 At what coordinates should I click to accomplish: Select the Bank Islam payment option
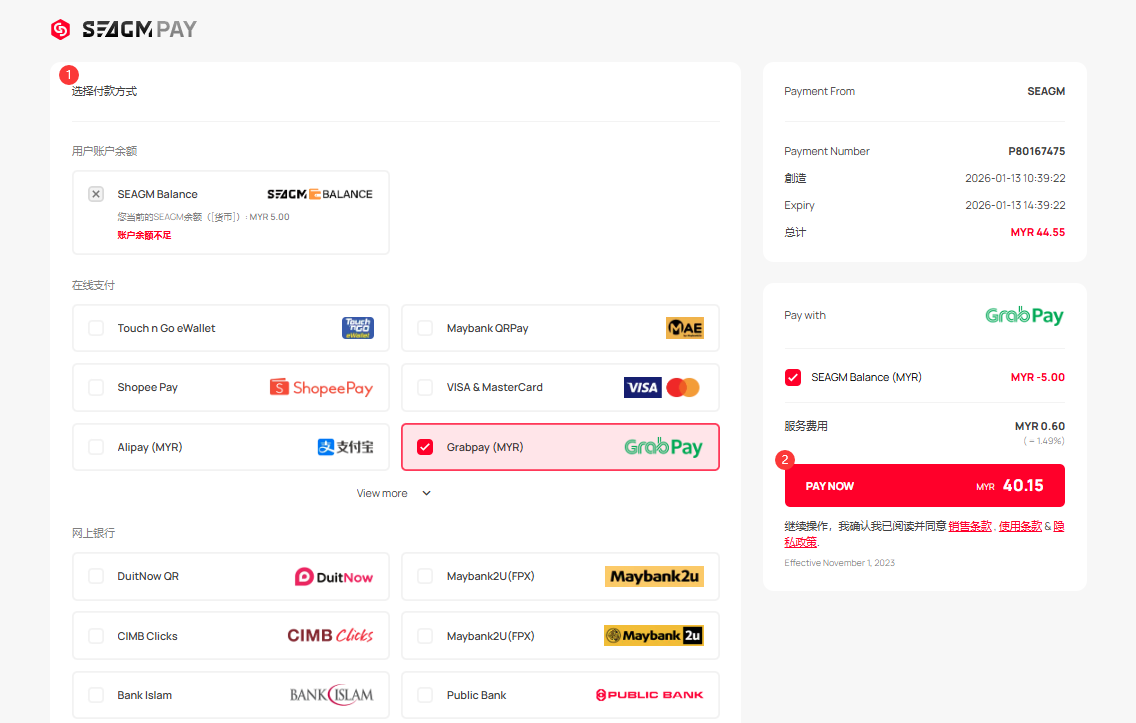pos(230,695)
